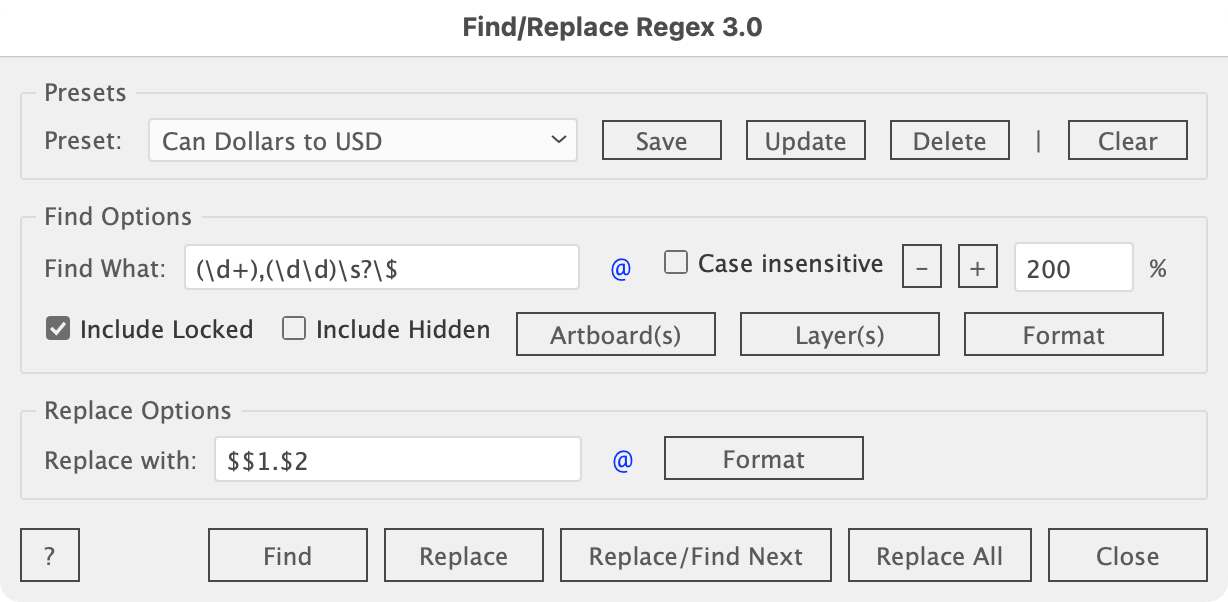This screenshot has height=602, width=1228.
Task: Click the zoom percentage field
Action: click(1073, 268)
